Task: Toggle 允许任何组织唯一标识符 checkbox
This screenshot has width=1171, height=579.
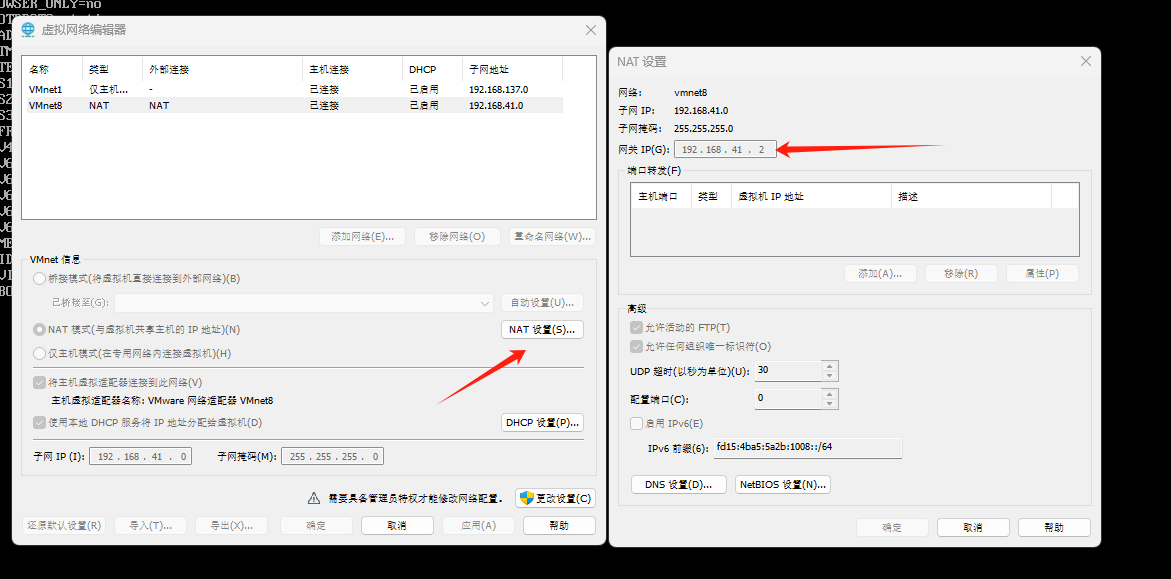Action: coord(636,347)
